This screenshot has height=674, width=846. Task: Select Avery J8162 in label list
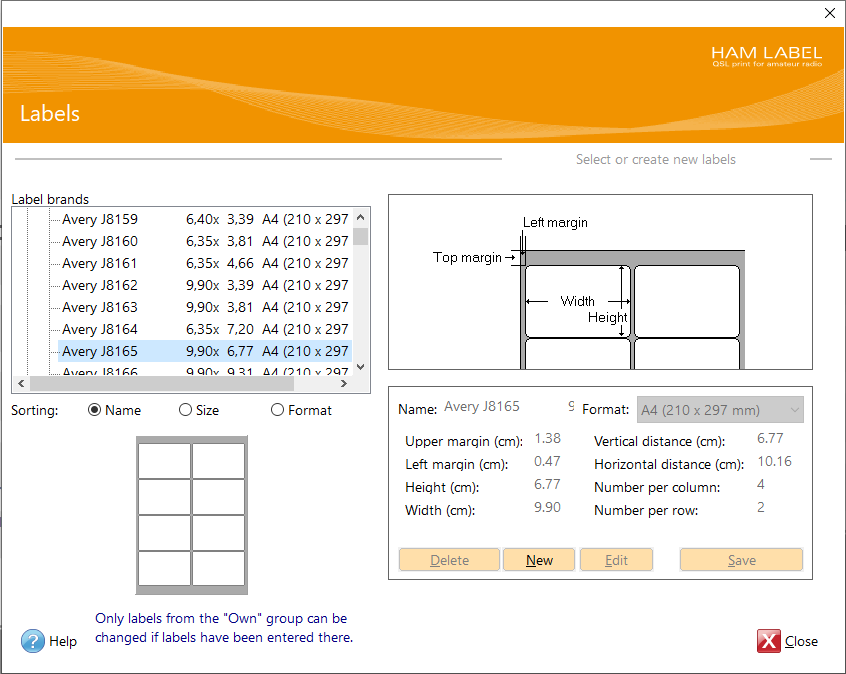click(x=205, y=285)
